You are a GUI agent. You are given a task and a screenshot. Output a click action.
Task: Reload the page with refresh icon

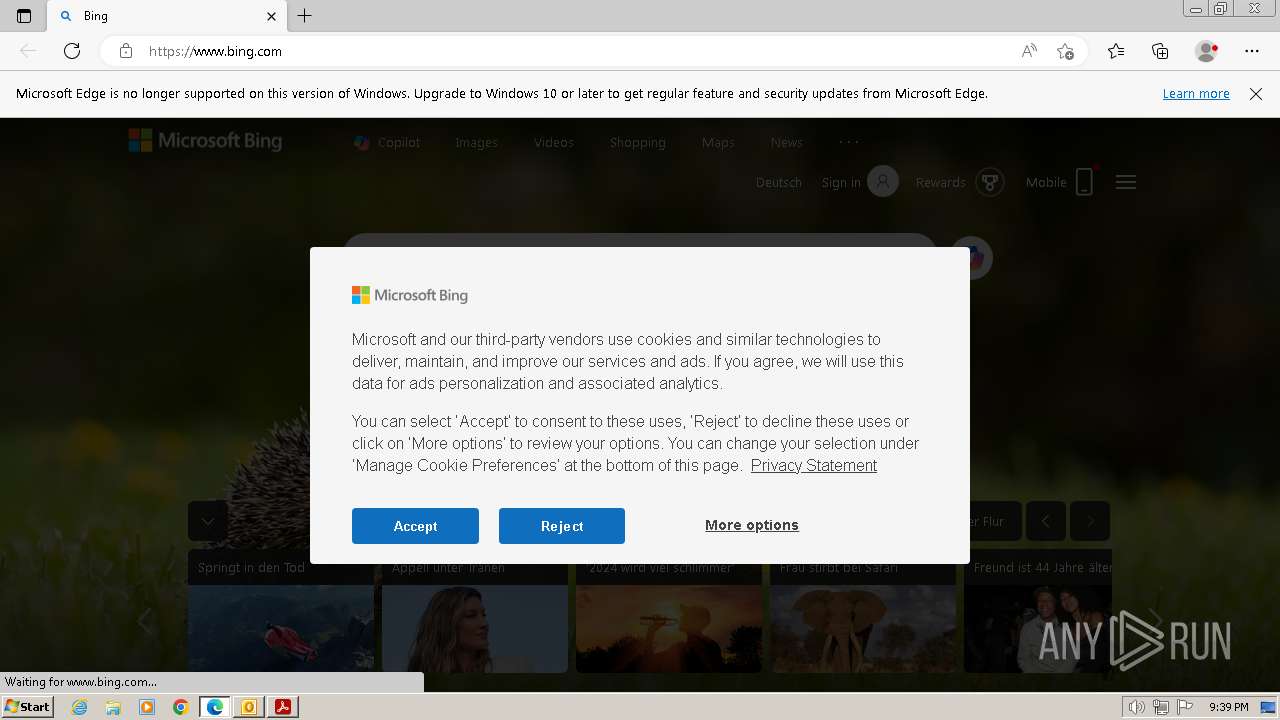tap(72, 51)
